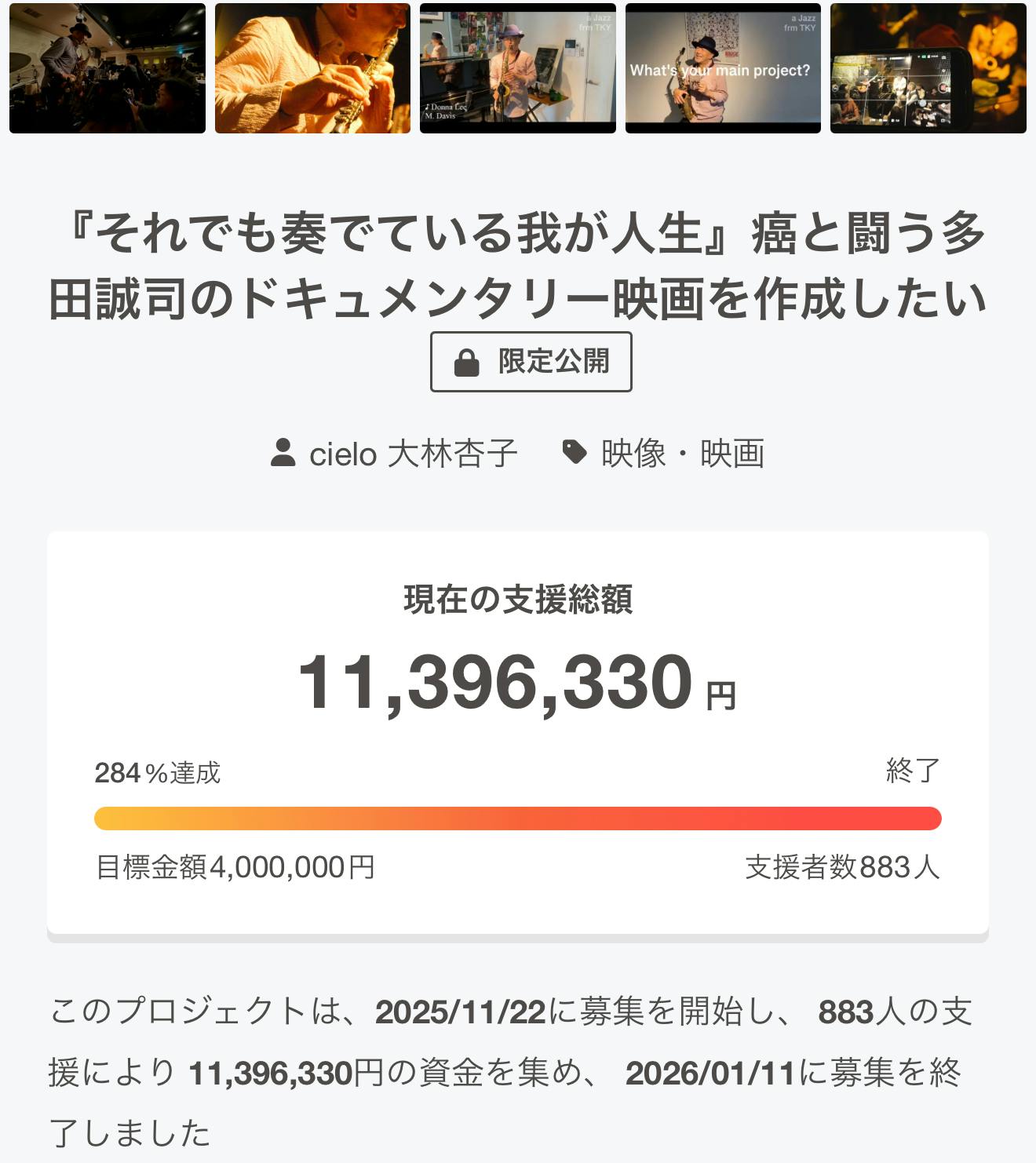Open the first thumbnail of live band performance
The image size is (1036, 1163).
(x=108, y=68)
